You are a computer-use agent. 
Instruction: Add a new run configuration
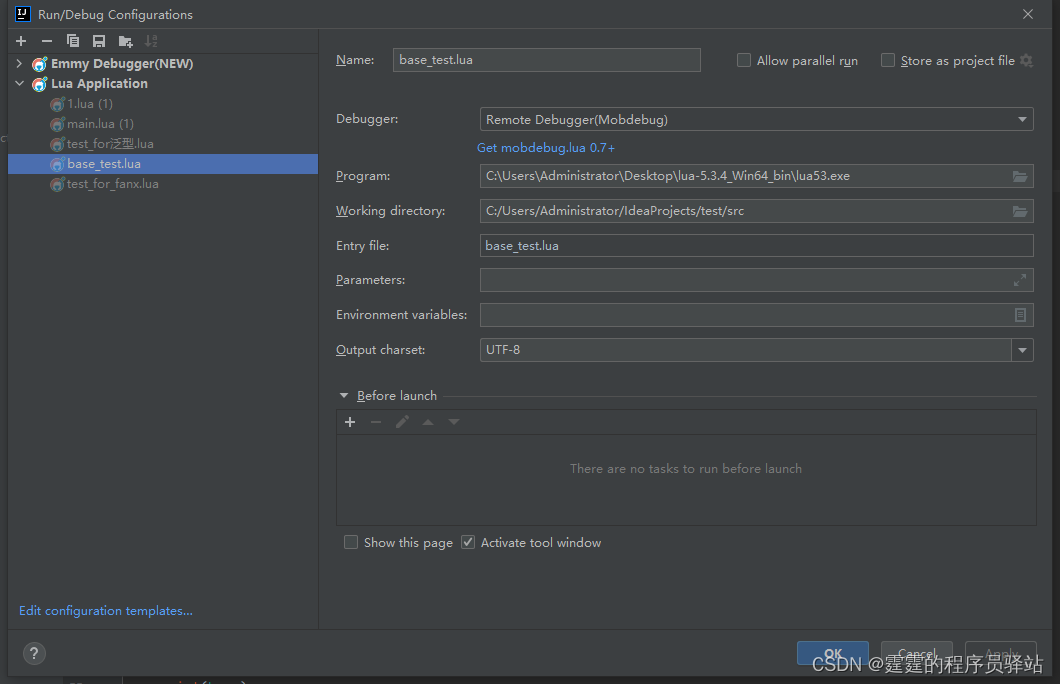[21, 41]
